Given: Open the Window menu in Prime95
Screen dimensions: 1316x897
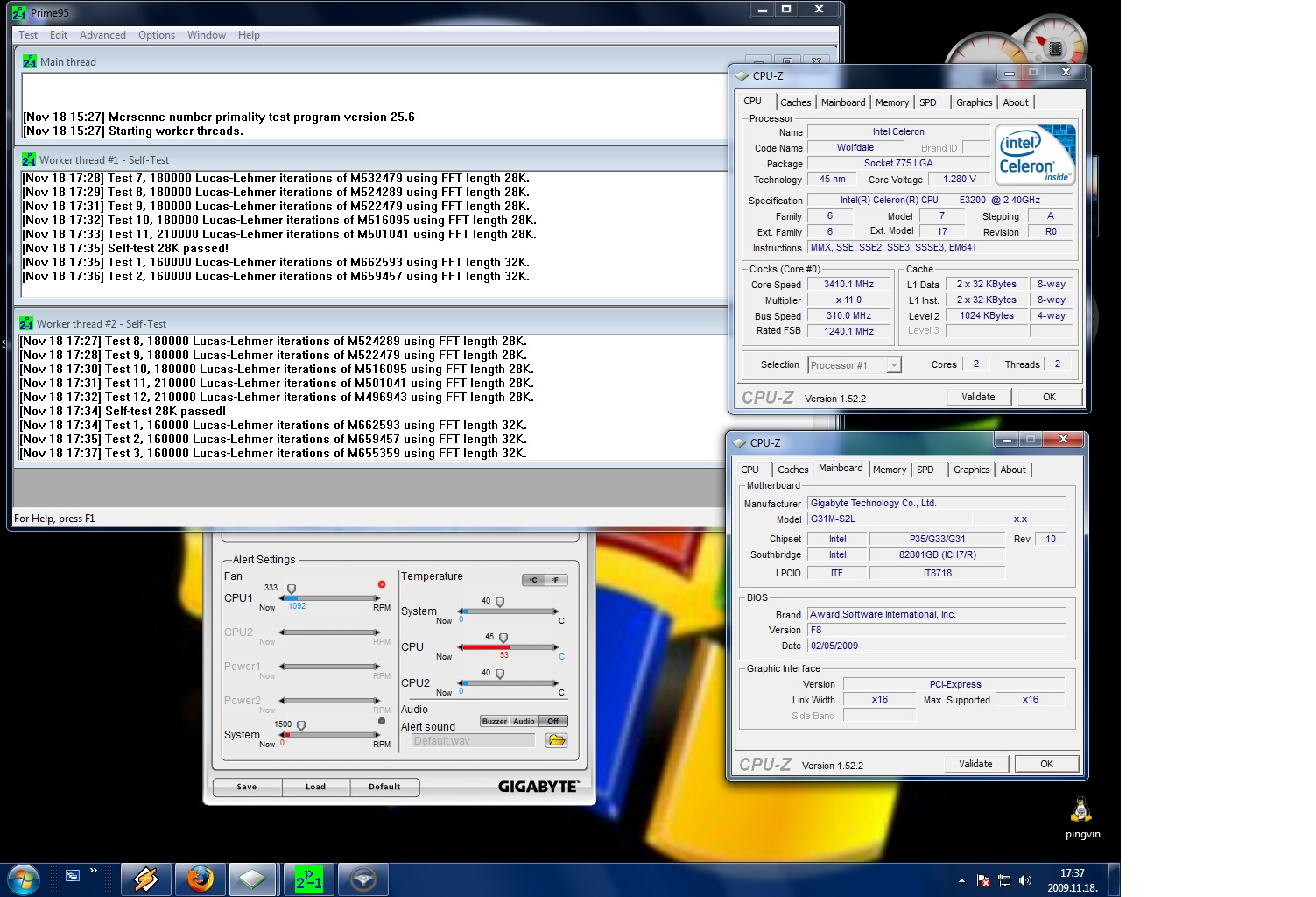Looking at the screenshot, I should click(x=207, y=35).
